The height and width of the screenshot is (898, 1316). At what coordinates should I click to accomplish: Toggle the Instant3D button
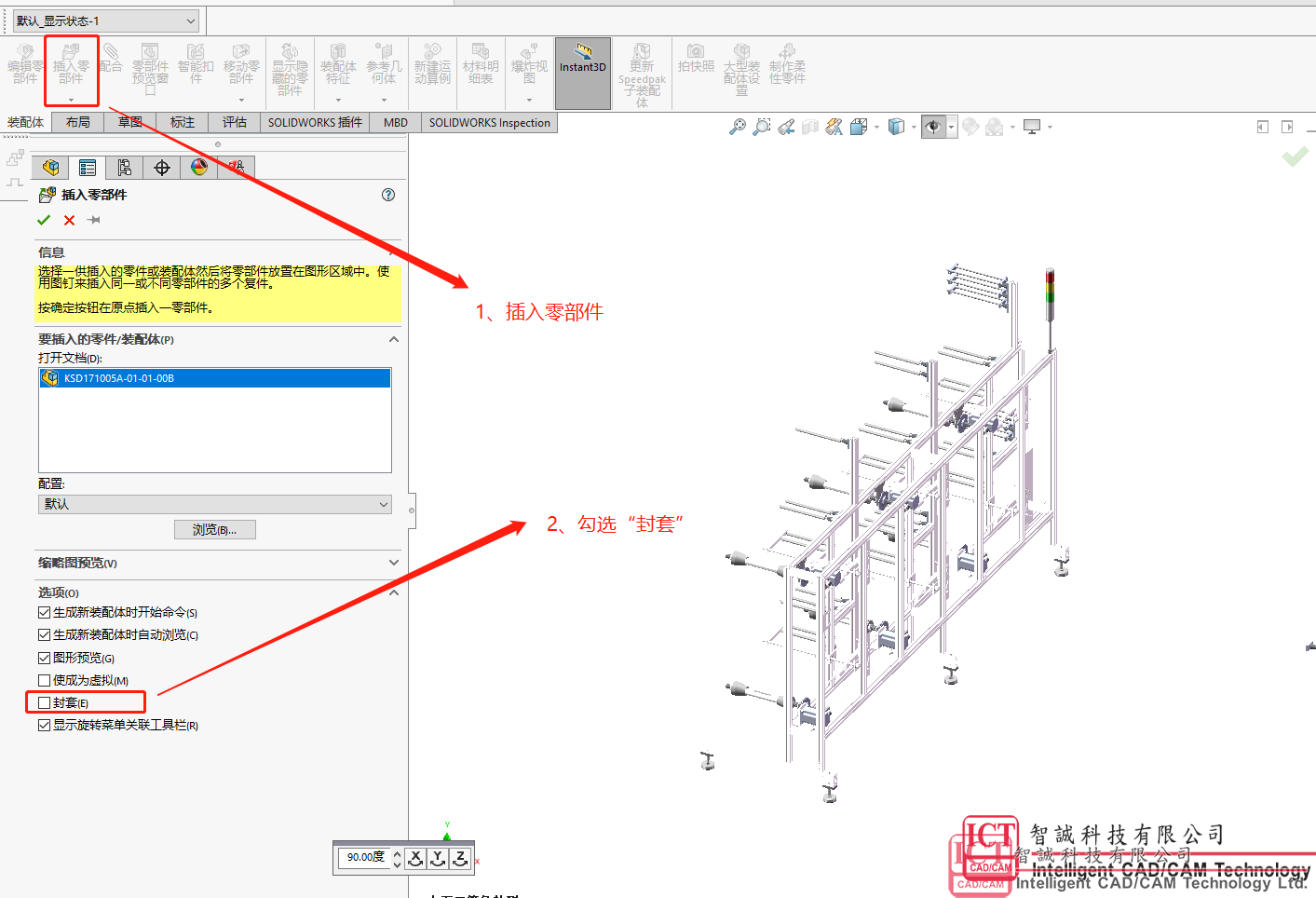point(583,73)
